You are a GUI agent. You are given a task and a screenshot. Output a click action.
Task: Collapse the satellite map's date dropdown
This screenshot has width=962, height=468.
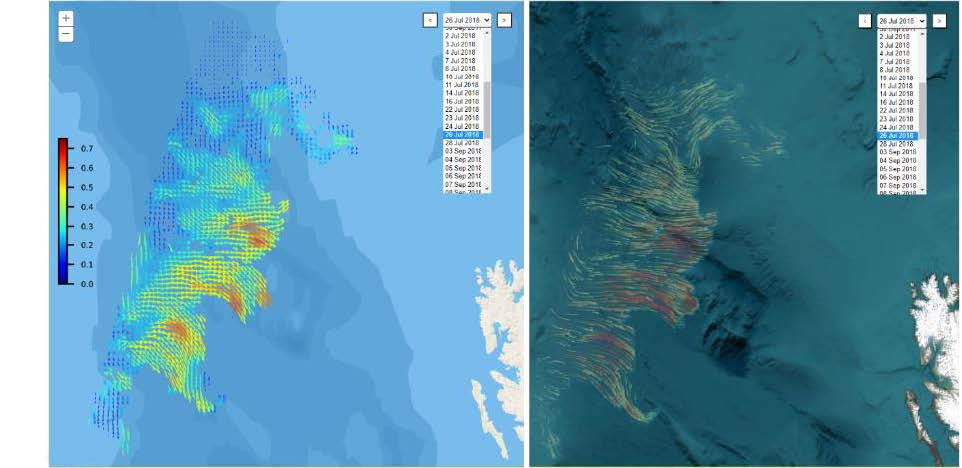pyautogui.click(x=901, y=20)
